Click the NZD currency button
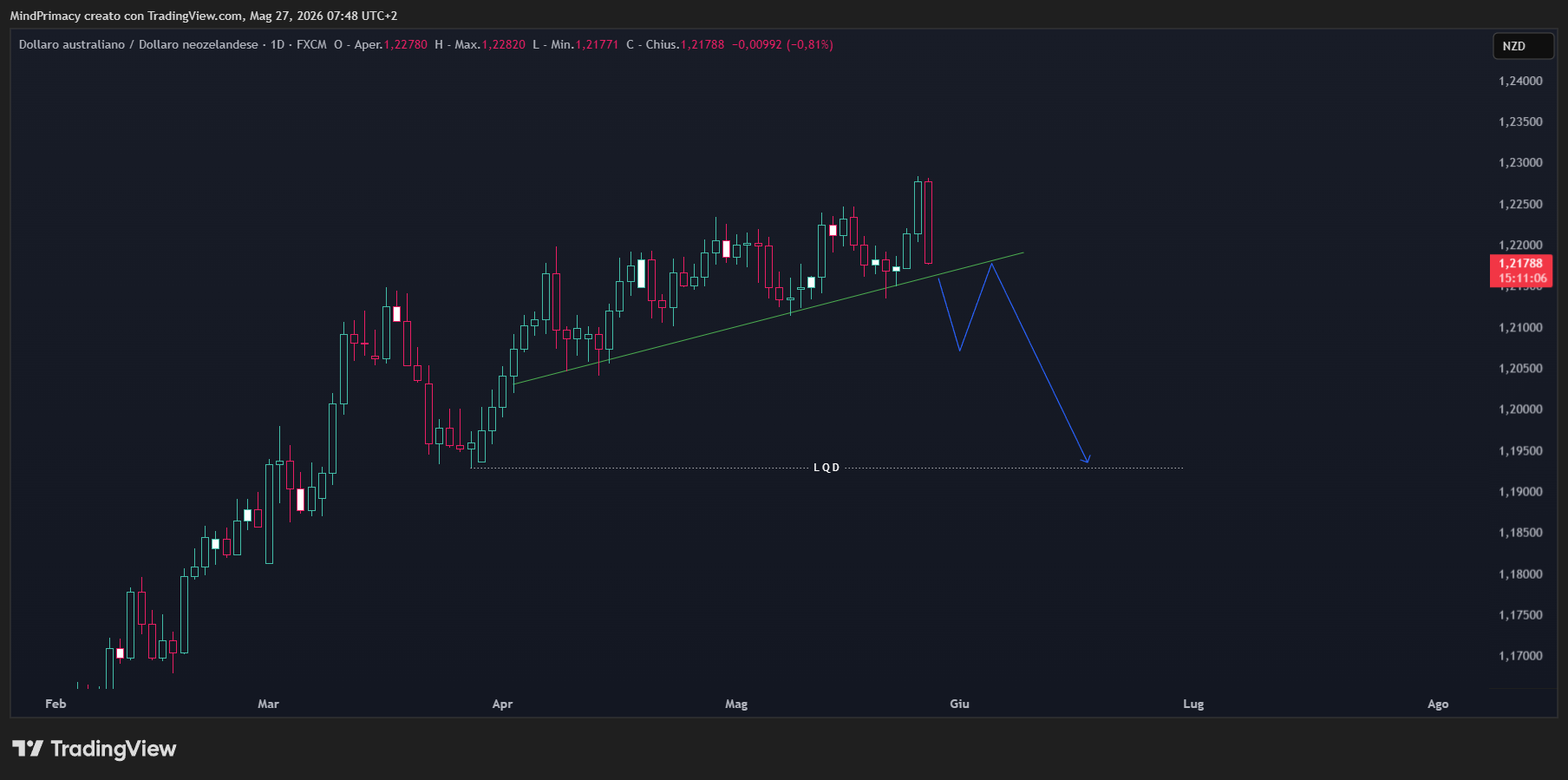The image size is (1568, 780). (x=1522, y=46)
